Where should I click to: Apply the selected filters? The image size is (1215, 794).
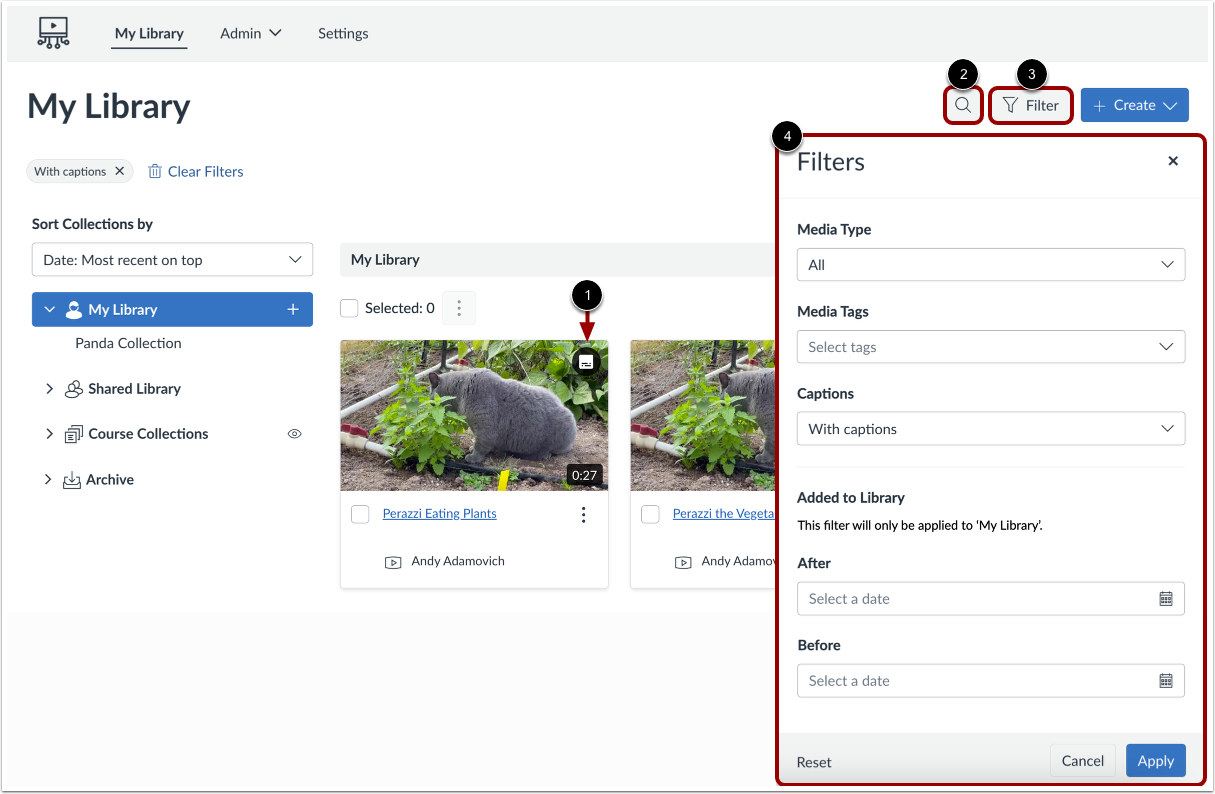(x=1156, y=761)
